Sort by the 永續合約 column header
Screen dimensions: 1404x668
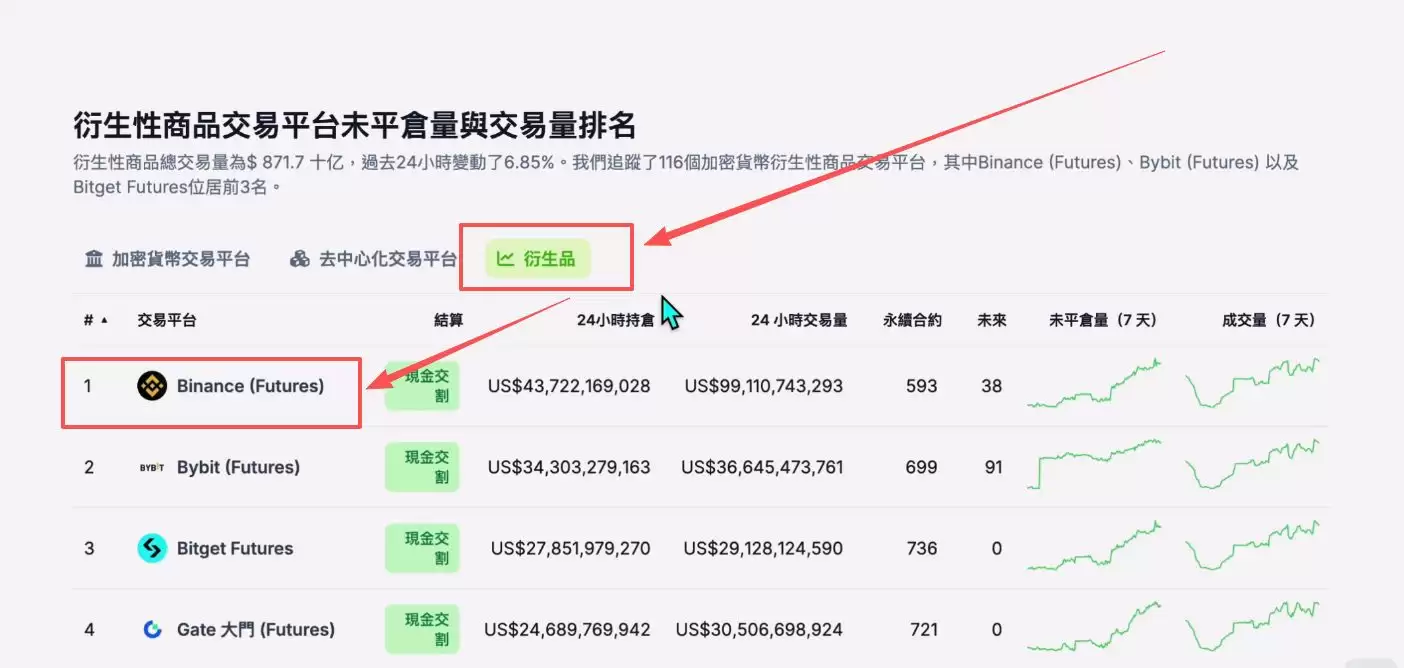click(x=911, y=319)
